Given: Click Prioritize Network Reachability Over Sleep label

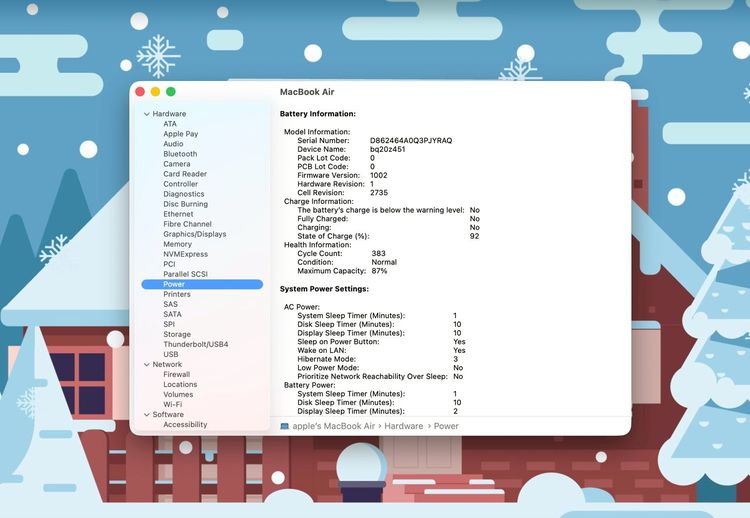Looking at the screenshot, I should (373, 376).
